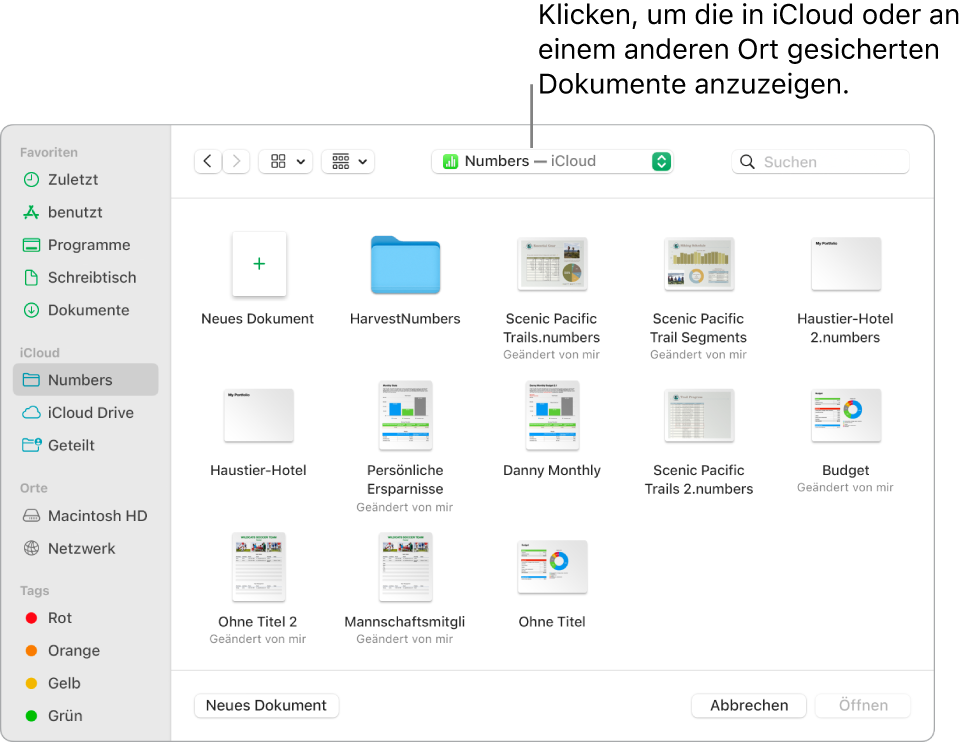The width and height of the screenshot is (975, 742).
Task: Select Haustier-Hotel 2.numbers thumbnail
Action: (x=846, y=264)
